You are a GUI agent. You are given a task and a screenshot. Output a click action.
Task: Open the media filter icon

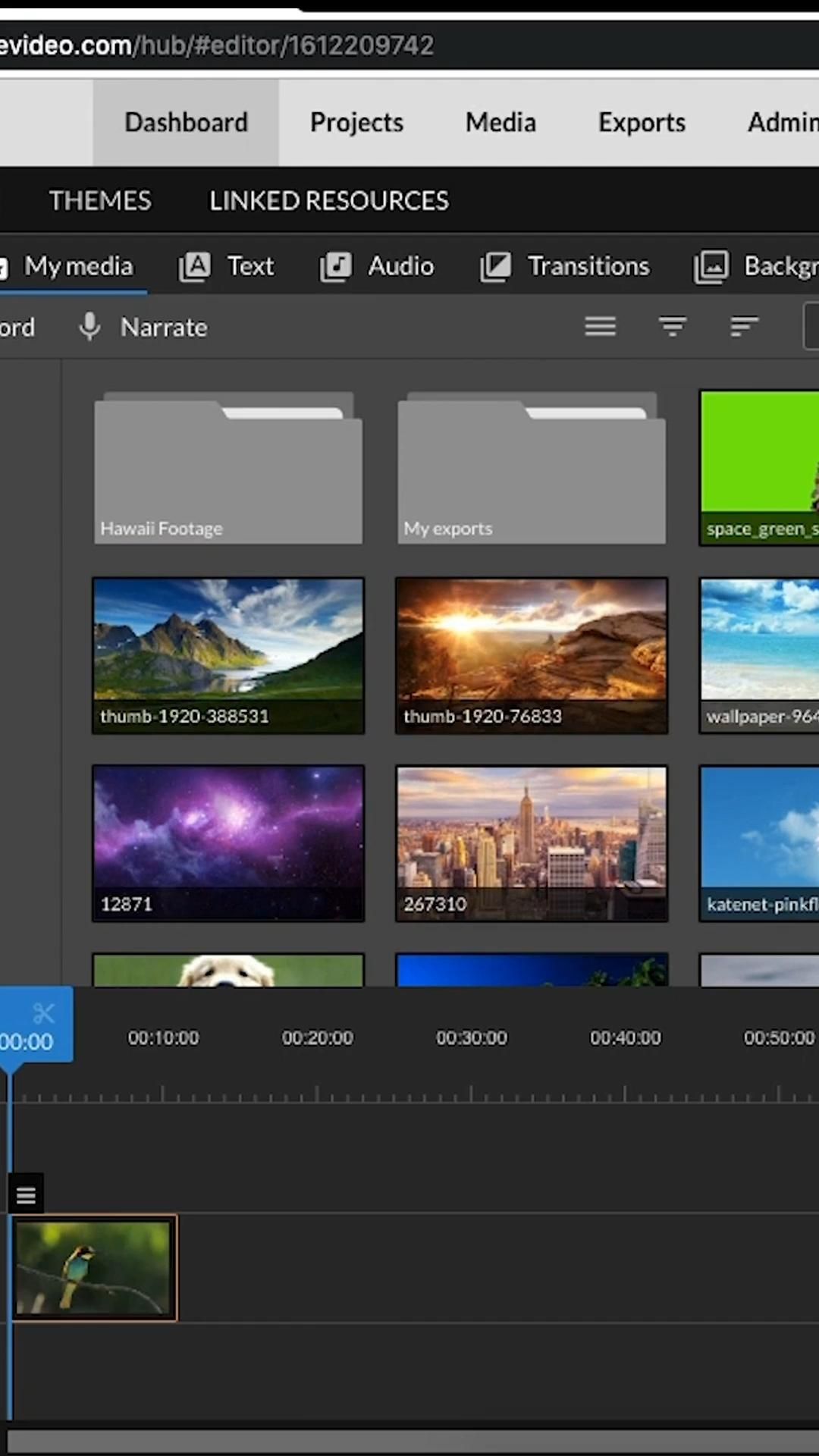tap(673, 327)
